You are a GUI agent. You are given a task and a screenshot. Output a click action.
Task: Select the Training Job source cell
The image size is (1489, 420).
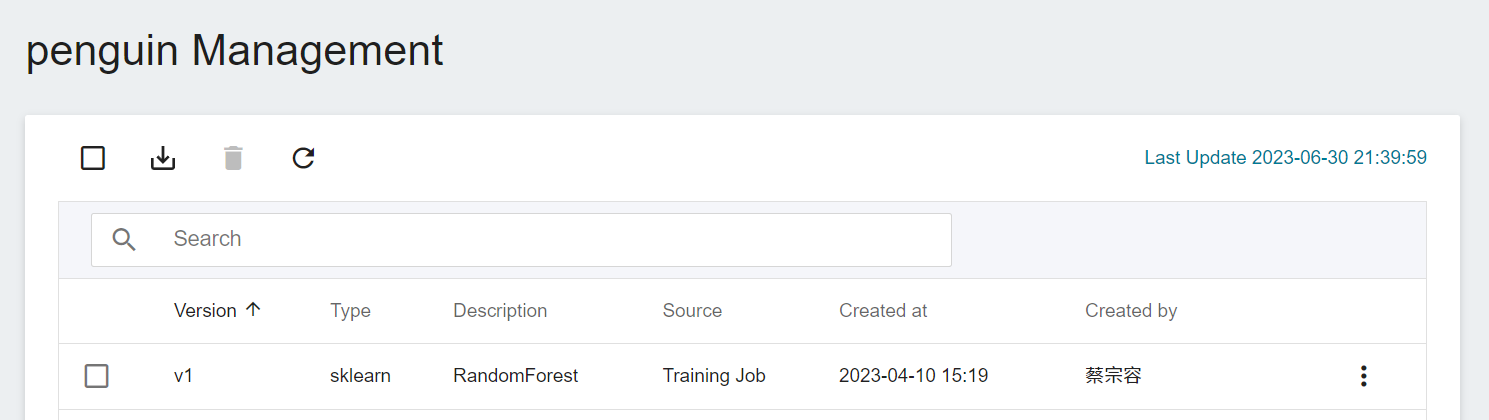click(x=714, y=376)
